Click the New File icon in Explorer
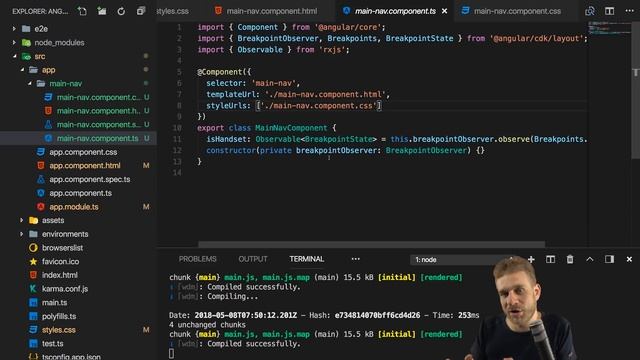 [x=82, y=11]
